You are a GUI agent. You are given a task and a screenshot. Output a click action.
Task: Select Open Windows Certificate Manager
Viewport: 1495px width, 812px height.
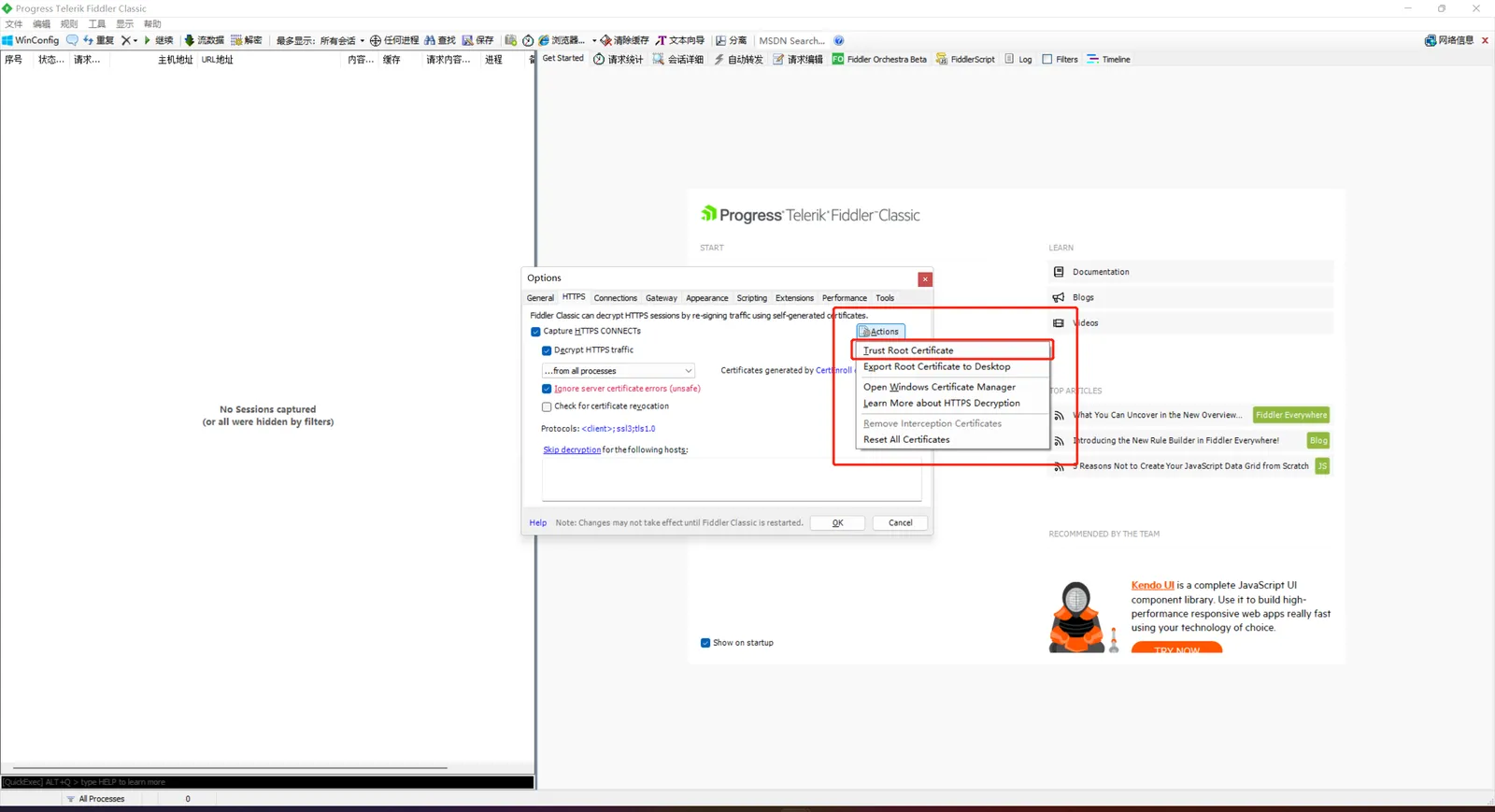pyautogui.click(x=952, y=387)
